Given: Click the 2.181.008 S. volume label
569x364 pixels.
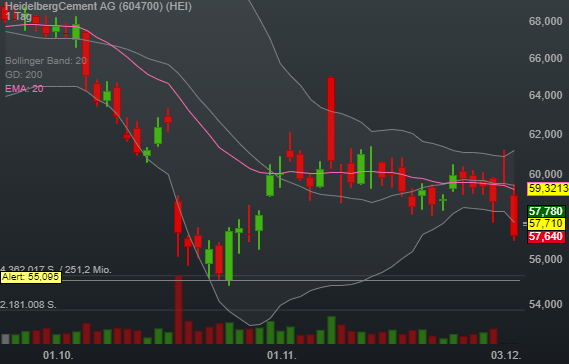Looking at the screenshot, I should (x=28, y=304).
